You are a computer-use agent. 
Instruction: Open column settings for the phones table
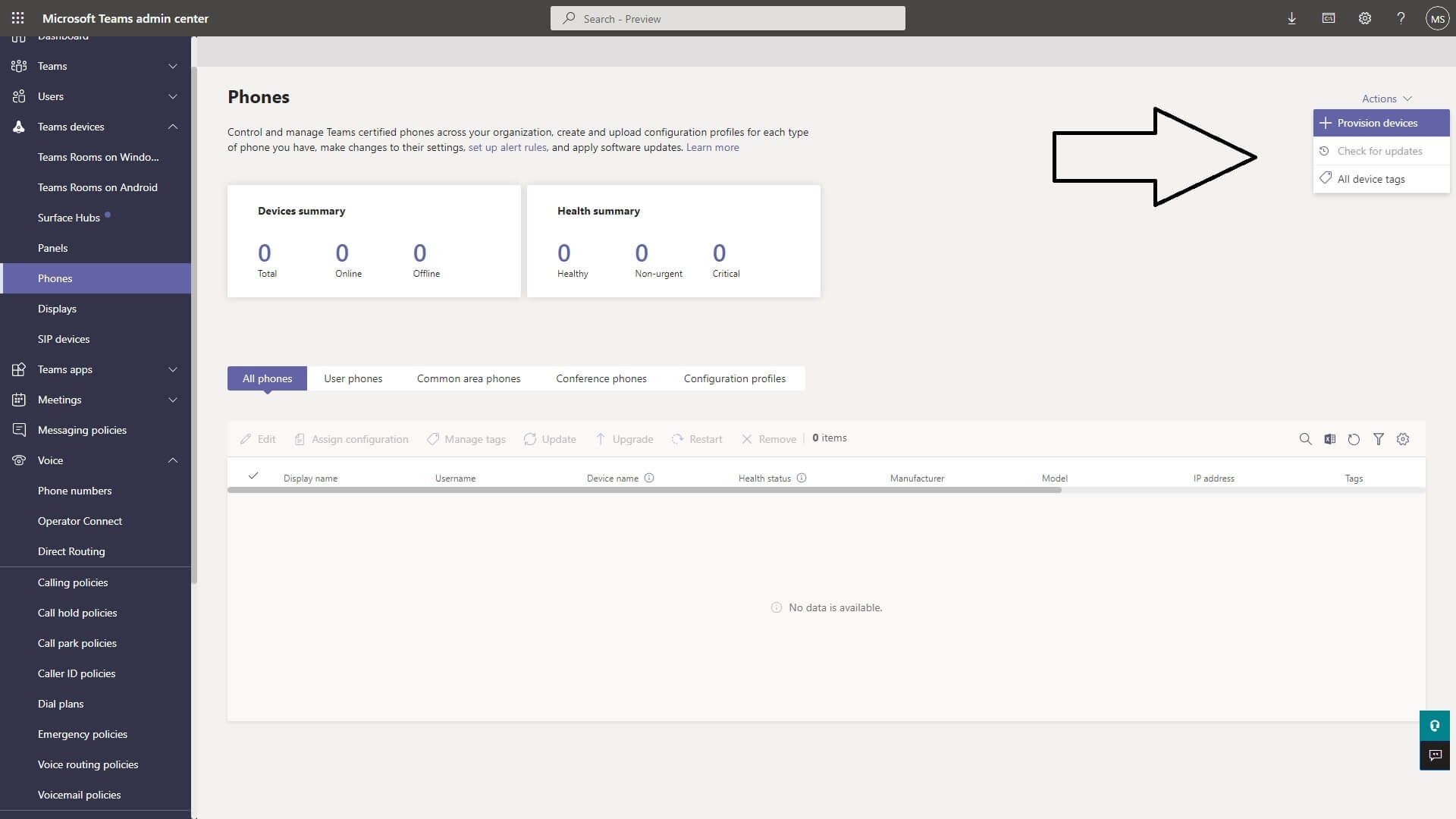[1402, 439]
